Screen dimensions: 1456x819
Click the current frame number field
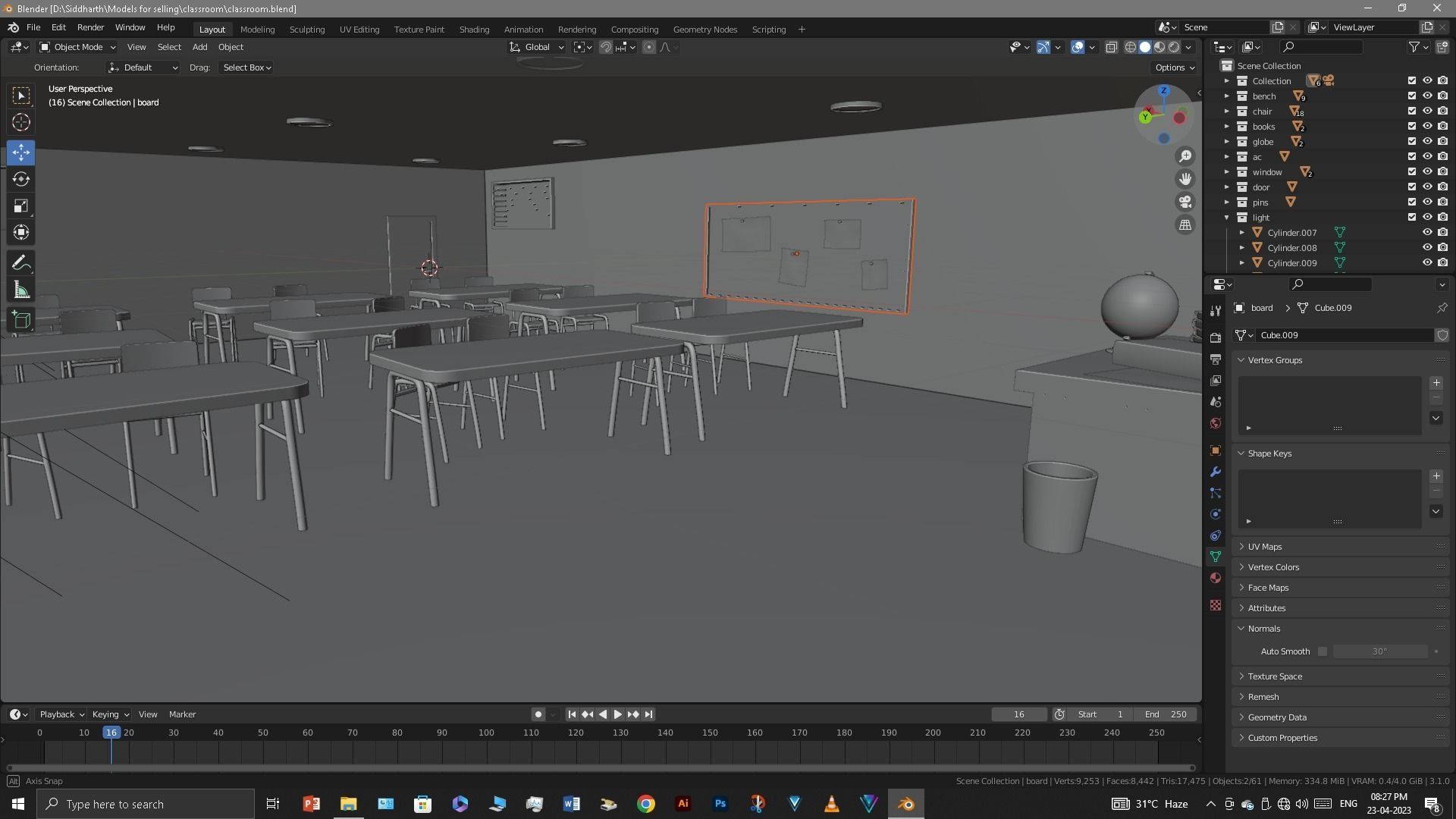[1018, 714]
